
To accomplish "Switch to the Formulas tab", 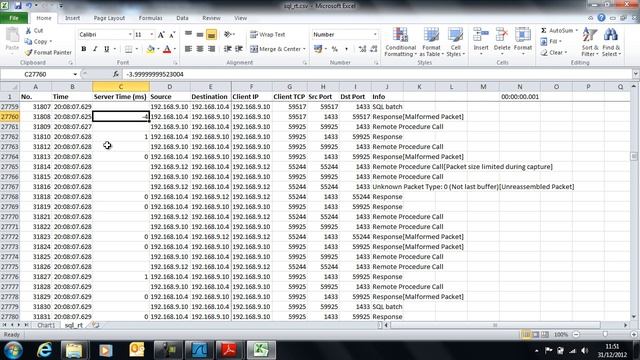I will tap(151, 18).
